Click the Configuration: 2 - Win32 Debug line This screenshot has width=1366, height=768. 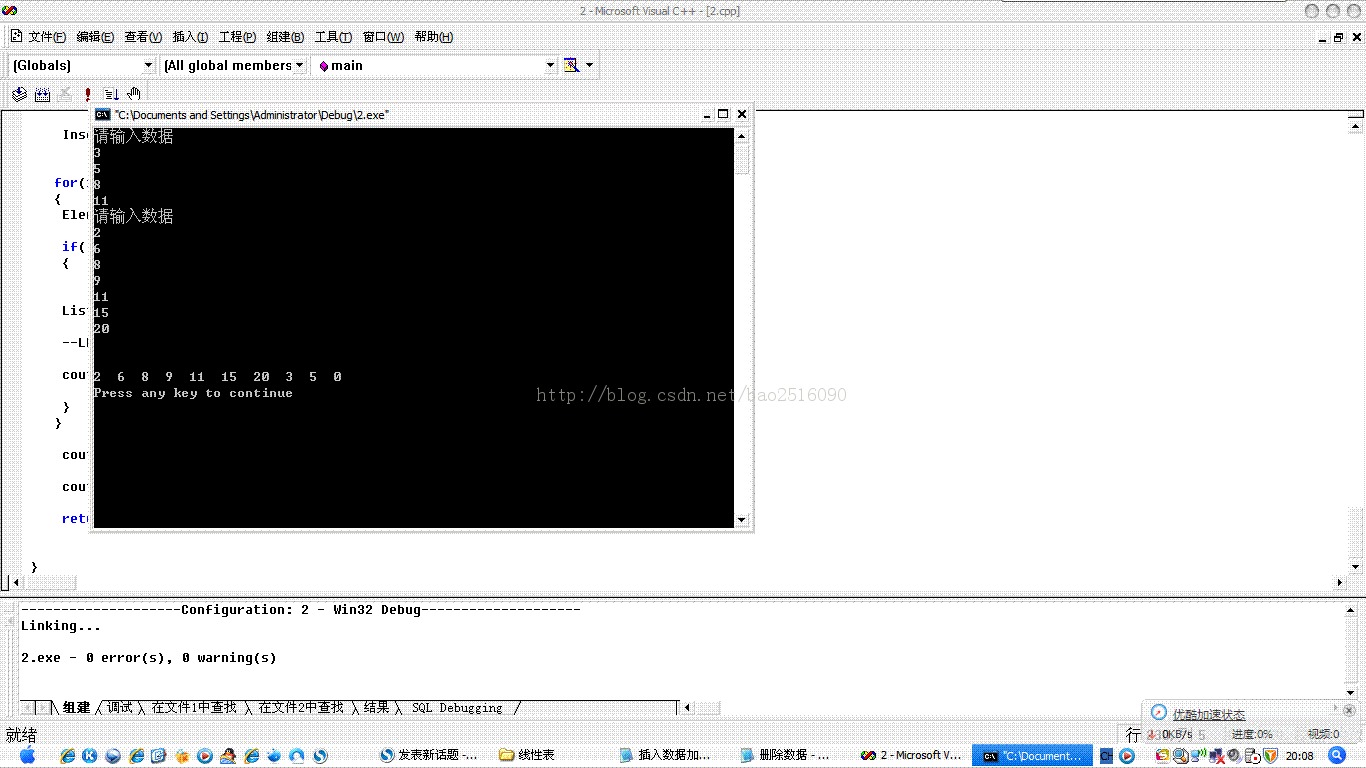point(301,610)
